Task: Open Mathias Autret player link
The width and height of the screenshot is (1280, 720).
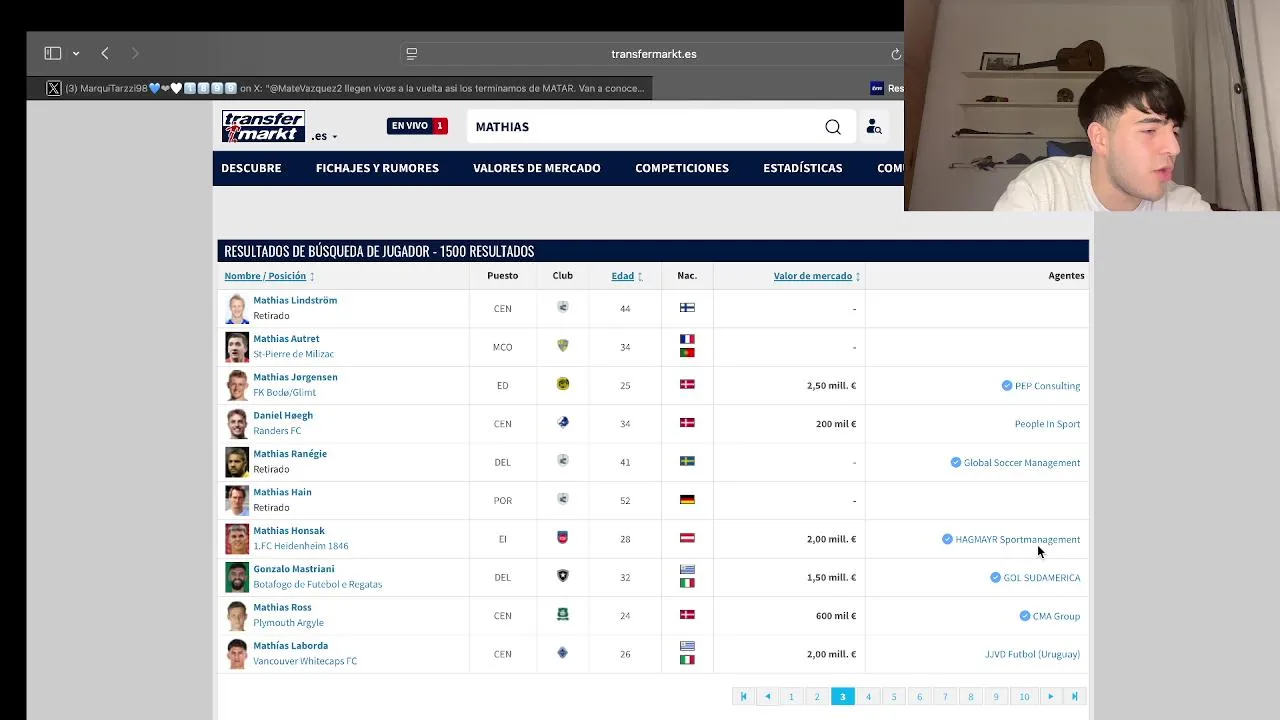Action: [x=286, y=339]
